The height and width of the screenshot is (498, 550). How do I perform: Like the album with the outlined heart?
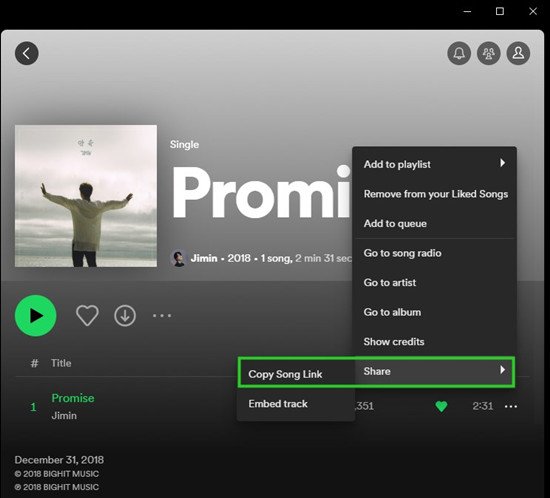coord(87,315)
